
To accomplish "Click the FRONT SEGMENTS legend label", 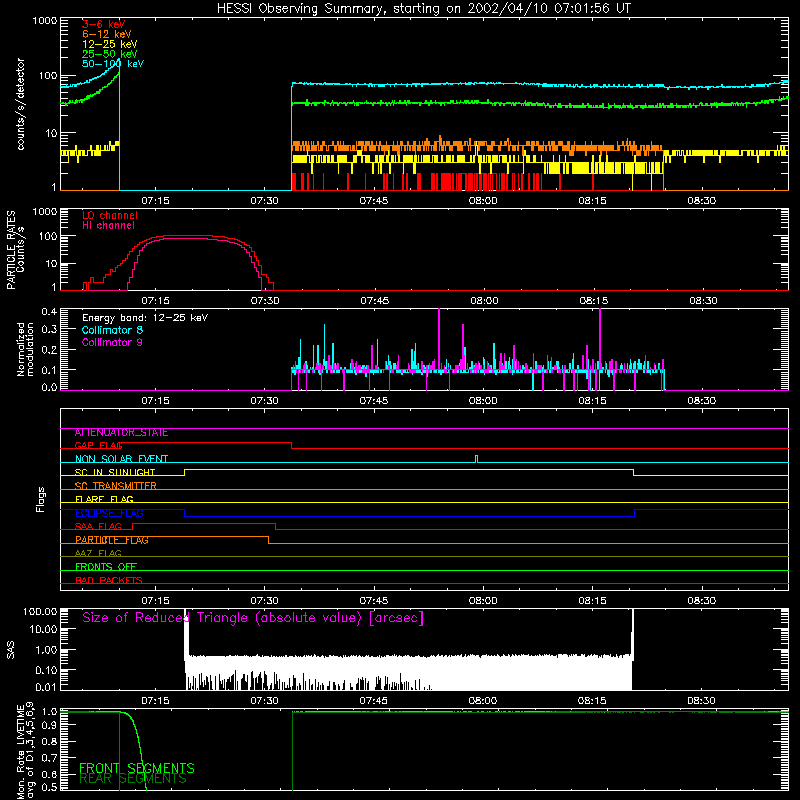I will pos(137,768).
